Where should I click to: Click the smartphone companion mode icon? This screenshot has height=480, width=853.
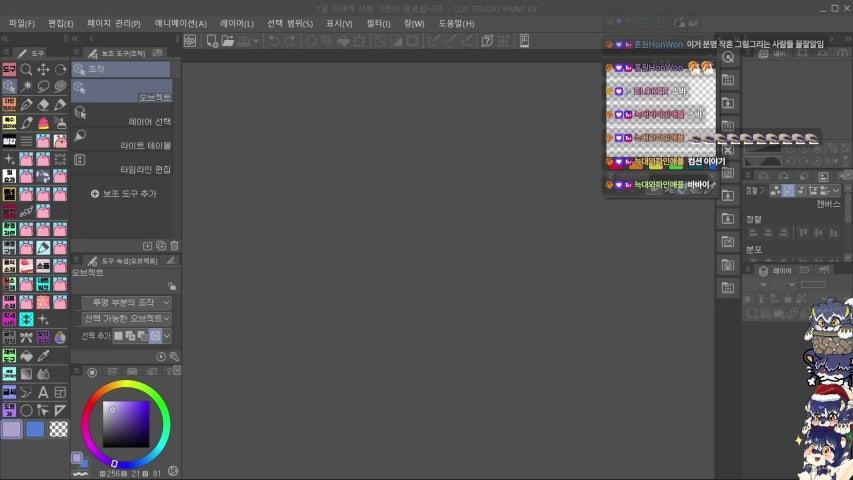click(x=524, y=41)
